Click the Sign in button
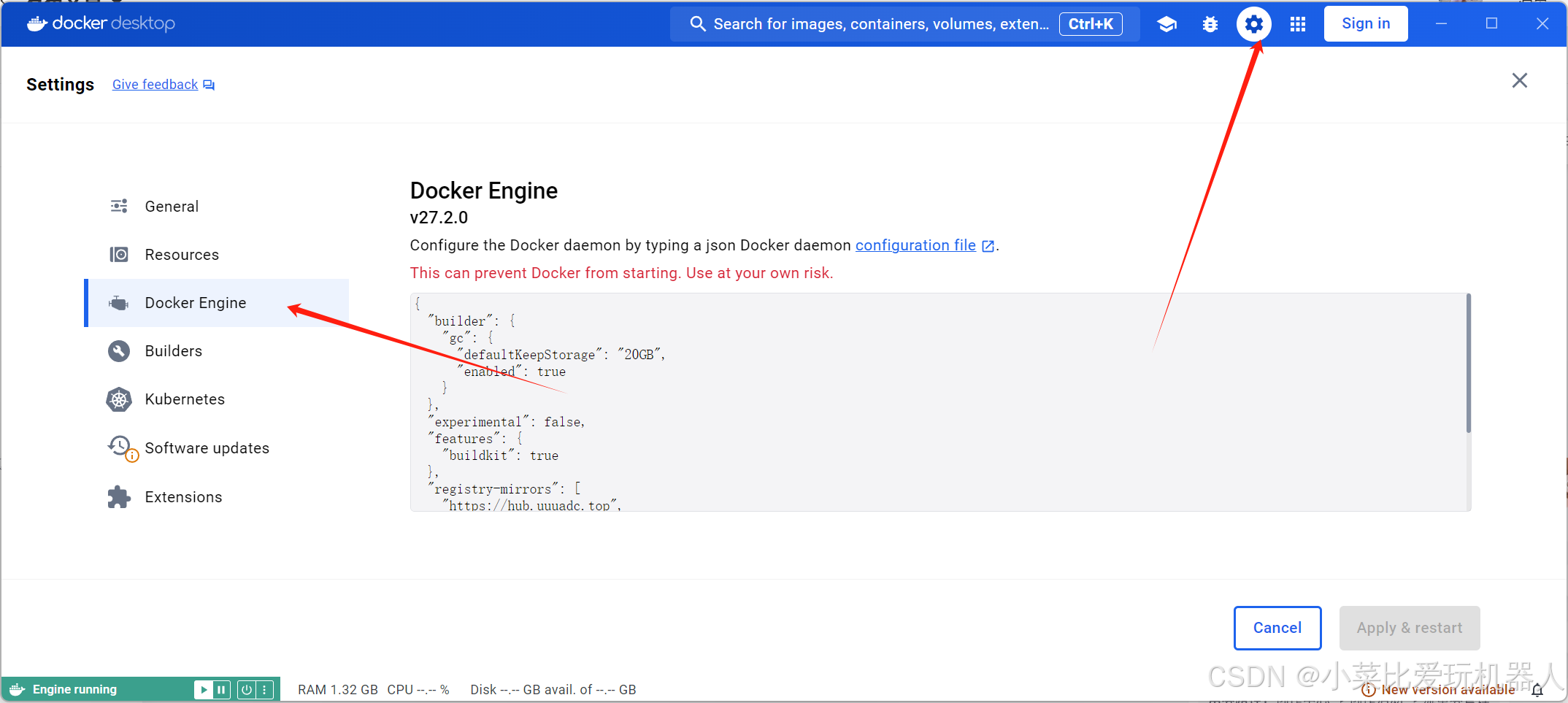The width and height of the screenshot is (1568, 703). [x=1365, y=23]
